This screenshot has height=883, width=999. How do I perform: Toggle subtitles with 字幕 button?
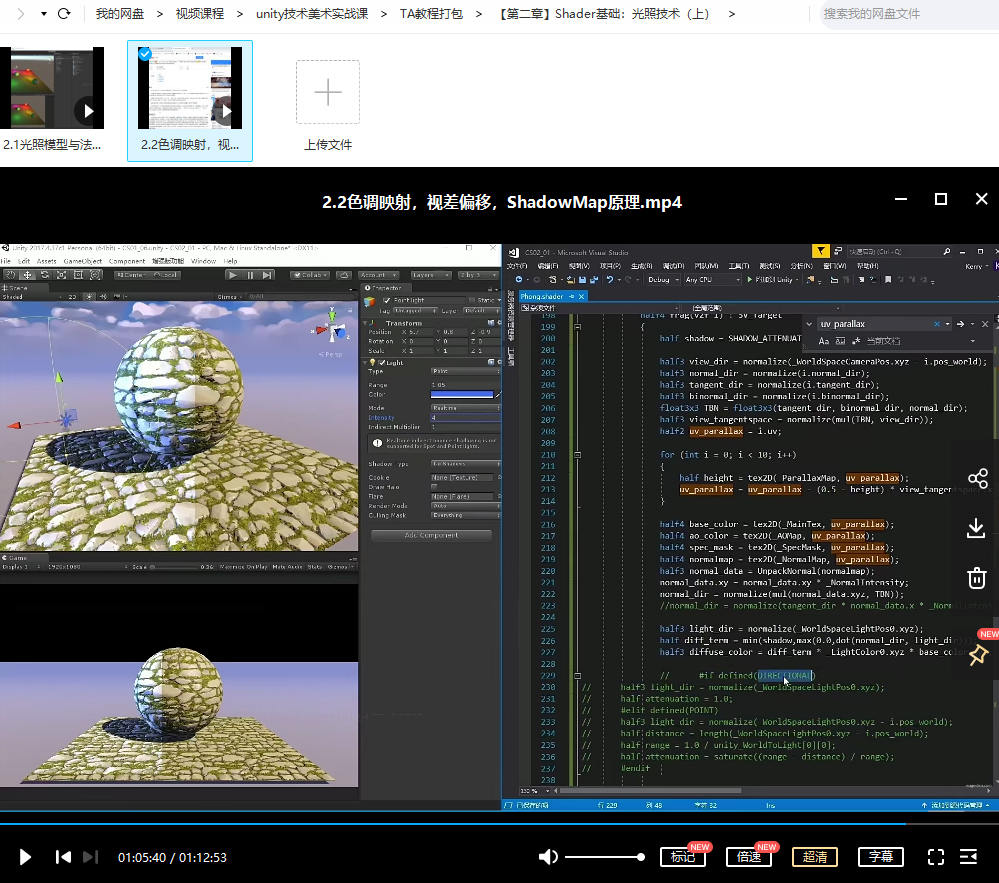pos(881,857)
